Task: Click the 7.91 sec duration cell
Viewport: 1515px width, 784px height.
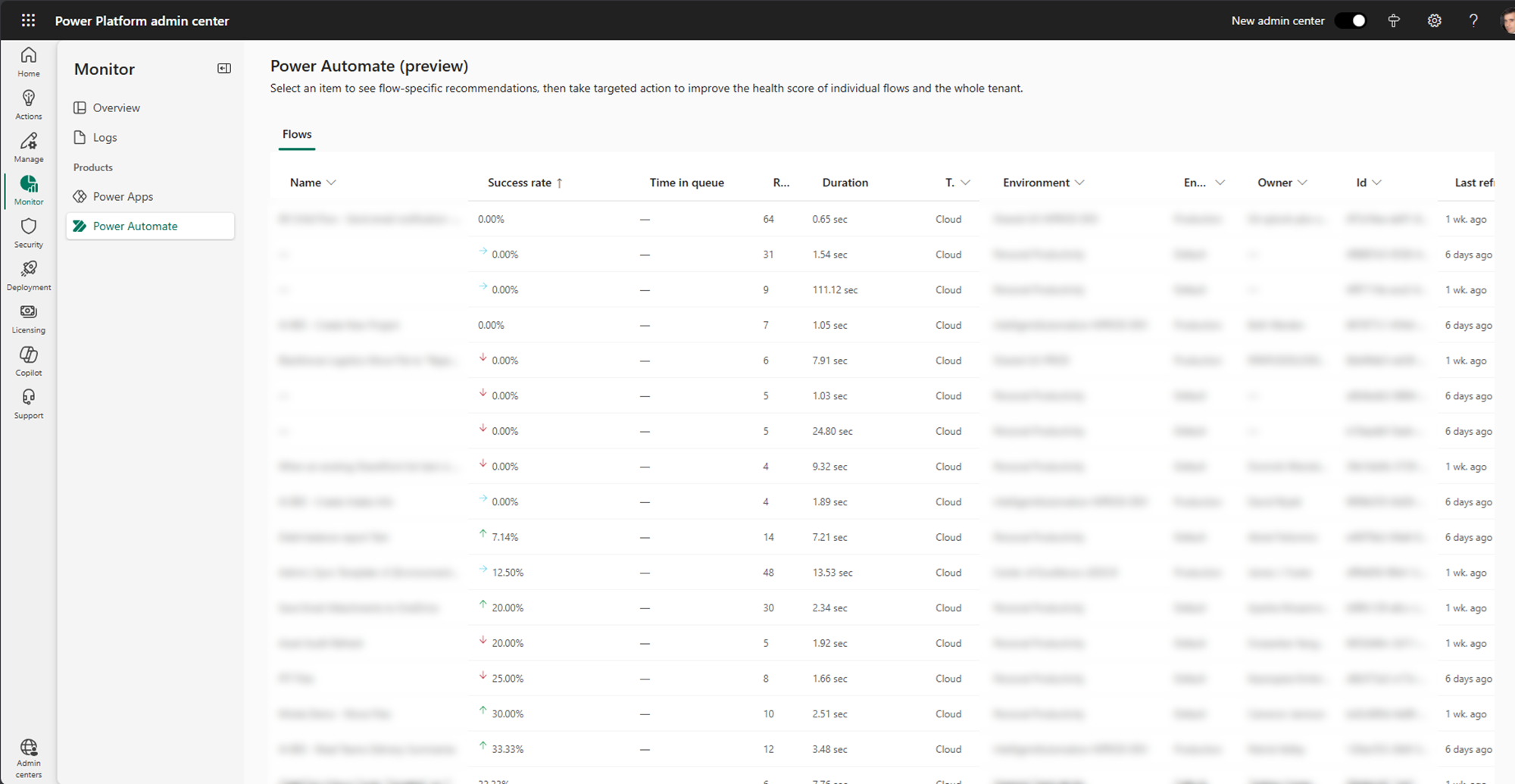Action: click(829, 361)
